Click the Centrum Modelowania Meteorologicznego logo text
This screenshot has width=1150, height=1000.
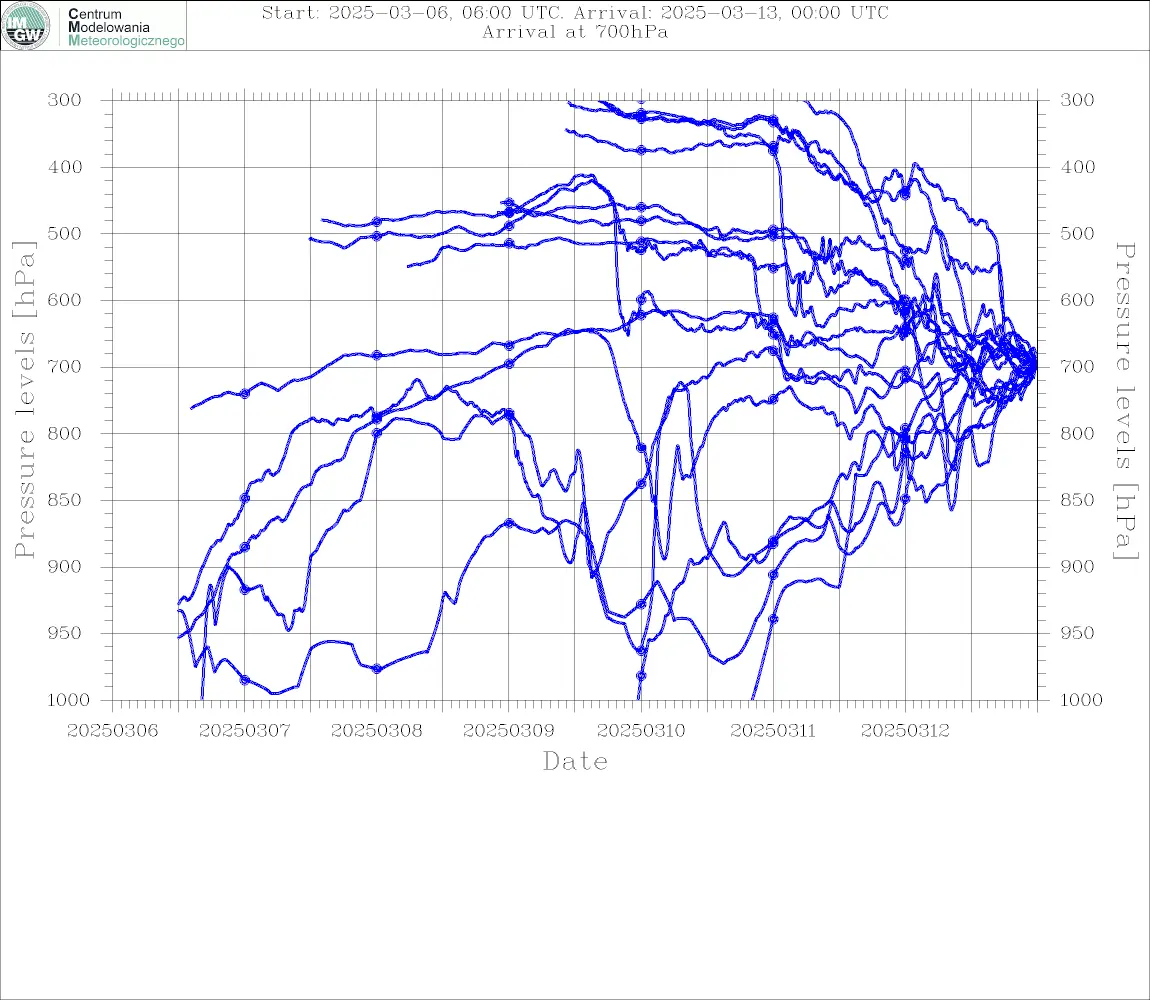click(126, 27)
